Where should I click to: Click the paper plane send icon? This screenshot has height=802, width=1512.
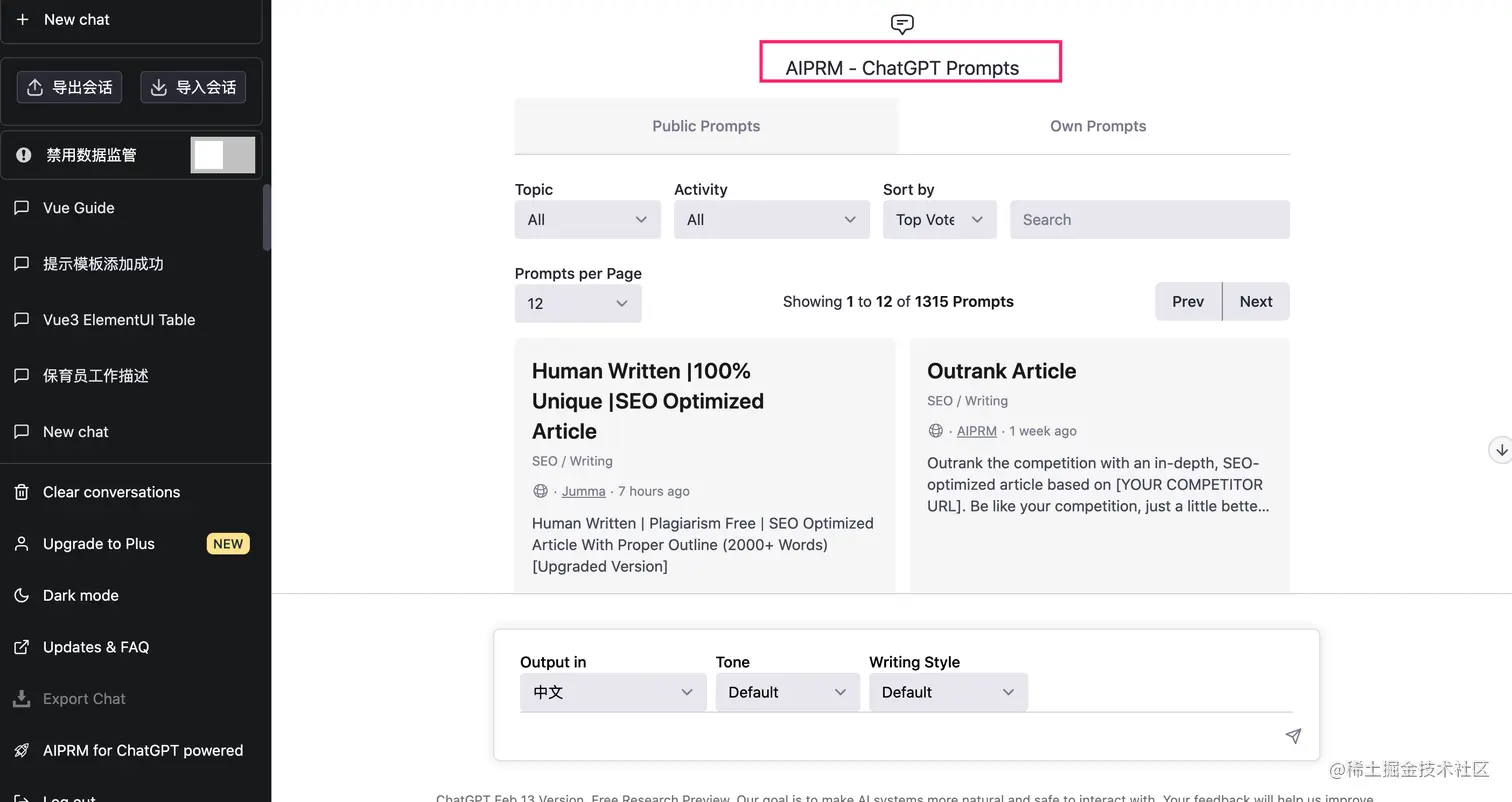tap(1293, 736)
